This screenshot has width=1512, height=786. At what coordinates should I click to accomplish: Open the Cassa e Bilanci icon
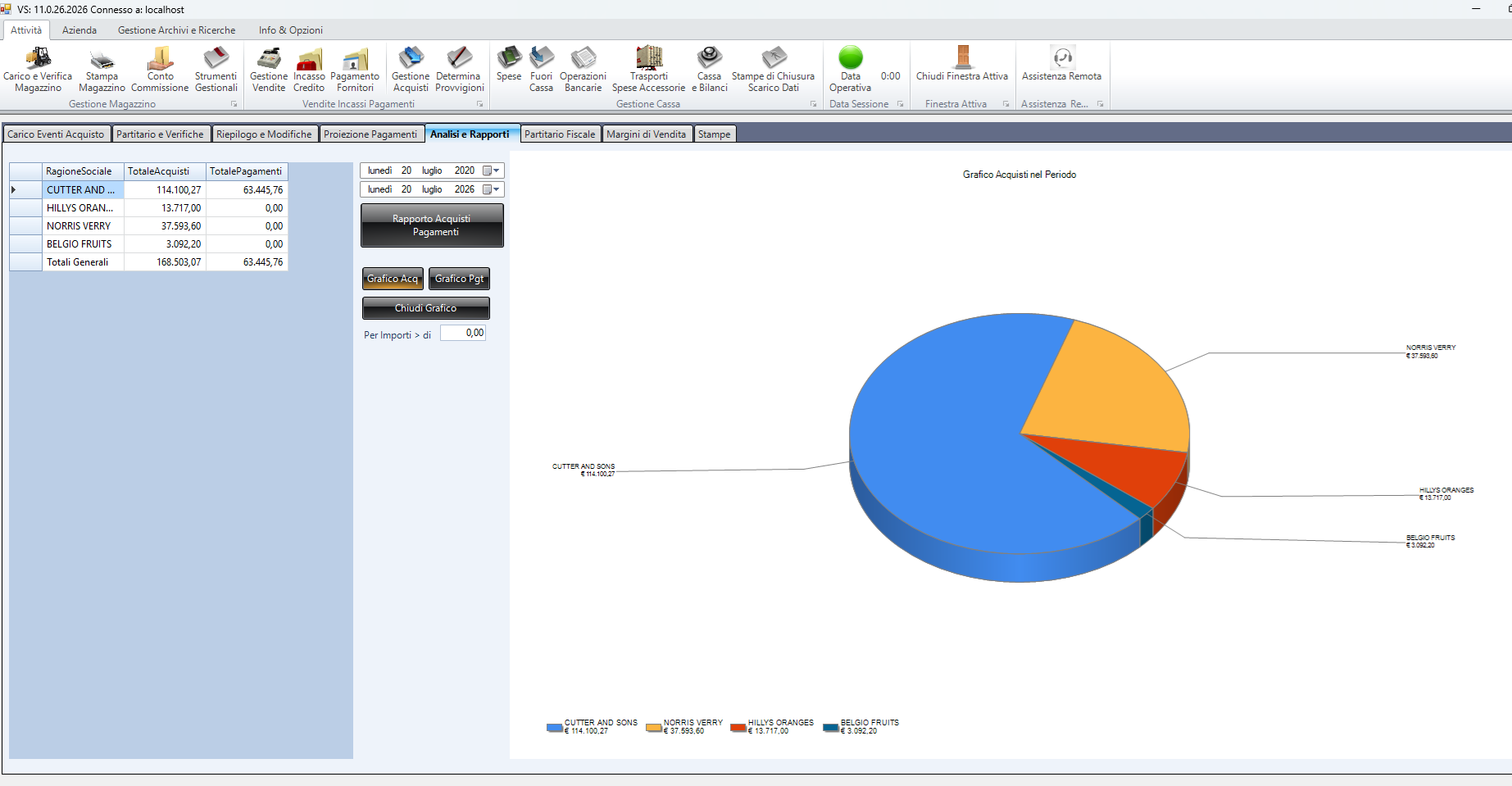(710, 57)
